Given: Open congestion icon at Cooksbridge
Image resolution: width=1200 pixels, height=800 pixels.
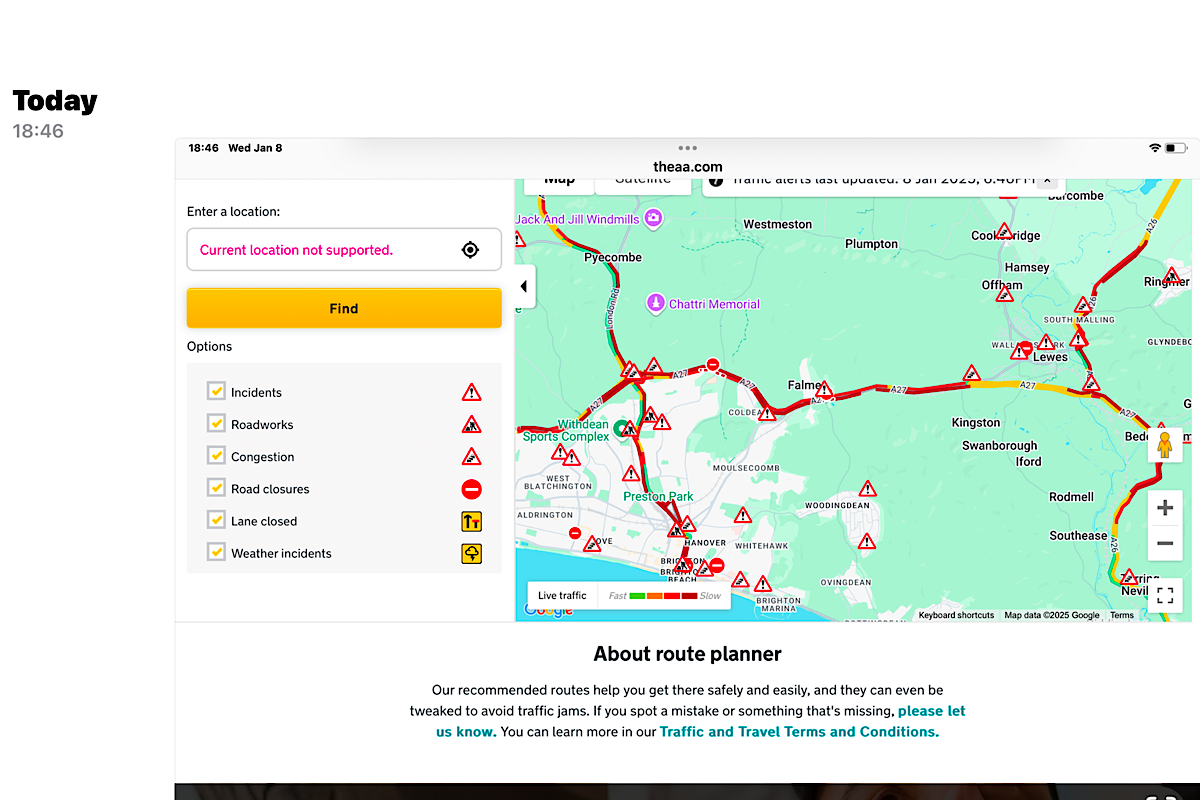Looking at the screenshot, I should coord(1005,229).
